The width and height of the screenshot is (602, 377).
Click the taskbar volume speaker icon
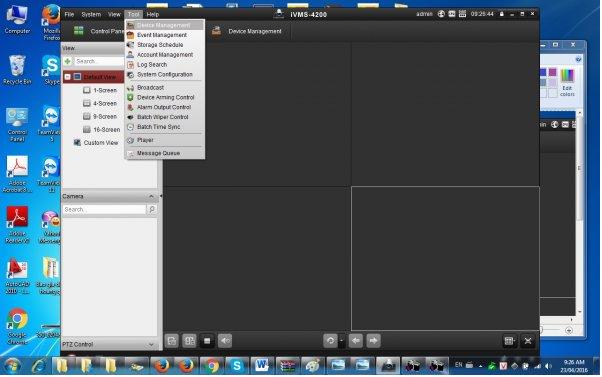click(x=548, y=366)
